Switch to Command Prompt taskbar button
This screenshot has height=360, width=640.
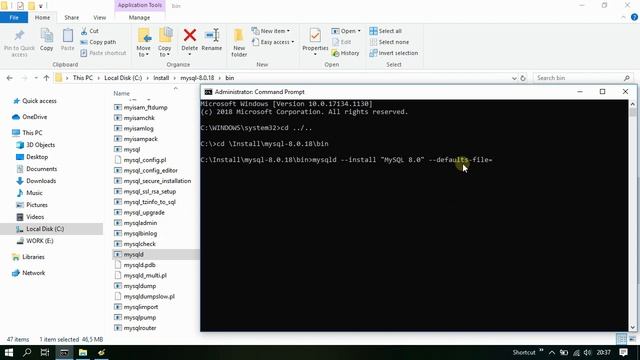point(64,352)
